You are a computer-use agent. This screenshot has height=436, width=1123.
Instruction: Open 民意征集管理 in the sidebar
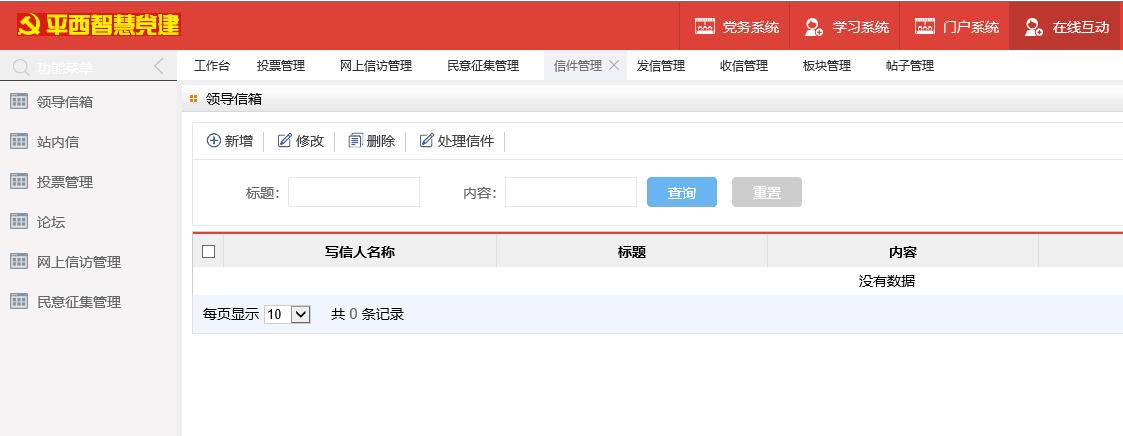pos(79,302)
